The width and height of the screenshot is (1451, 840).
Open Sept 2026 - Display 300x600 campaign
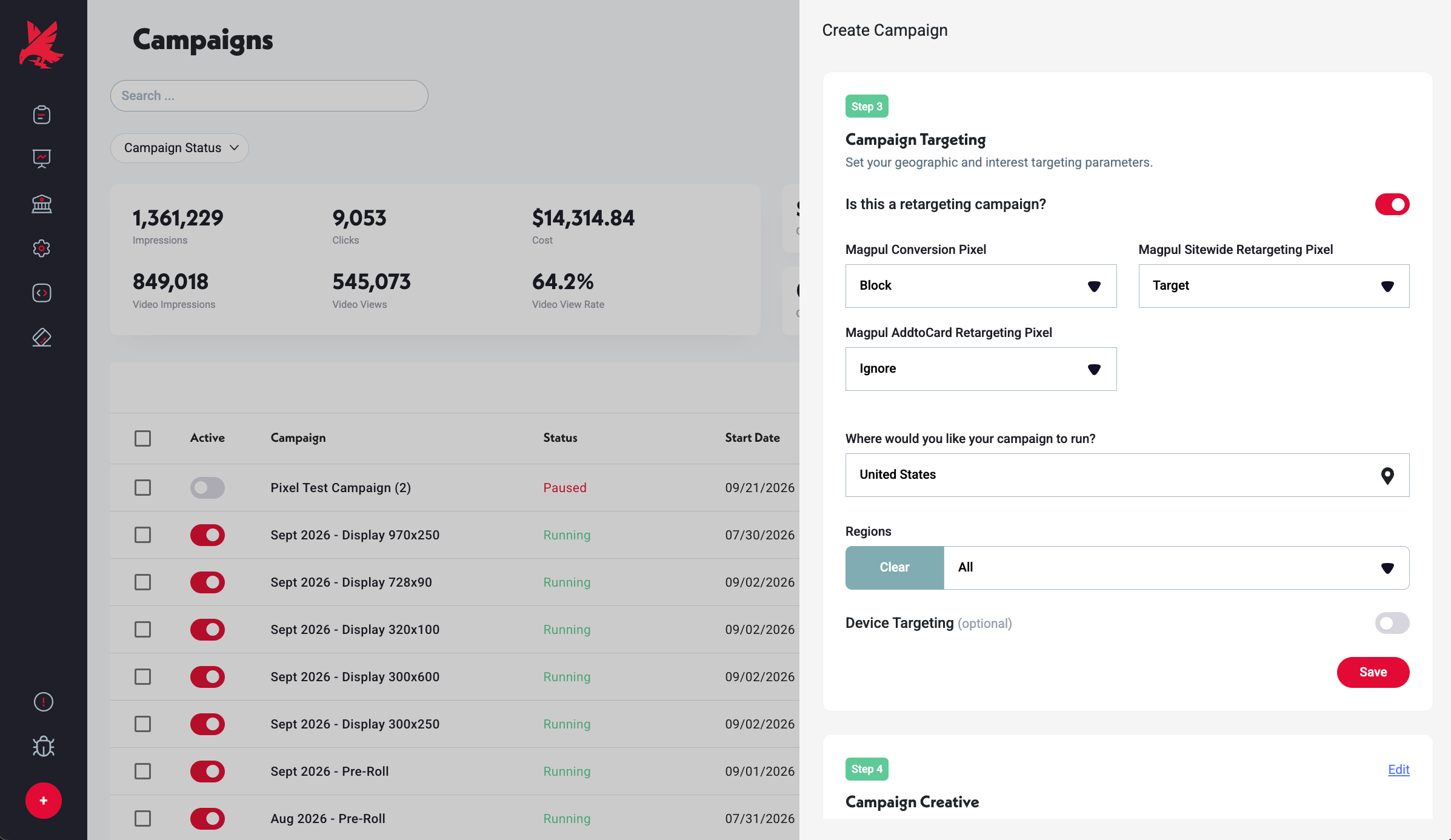click(355, 677)
